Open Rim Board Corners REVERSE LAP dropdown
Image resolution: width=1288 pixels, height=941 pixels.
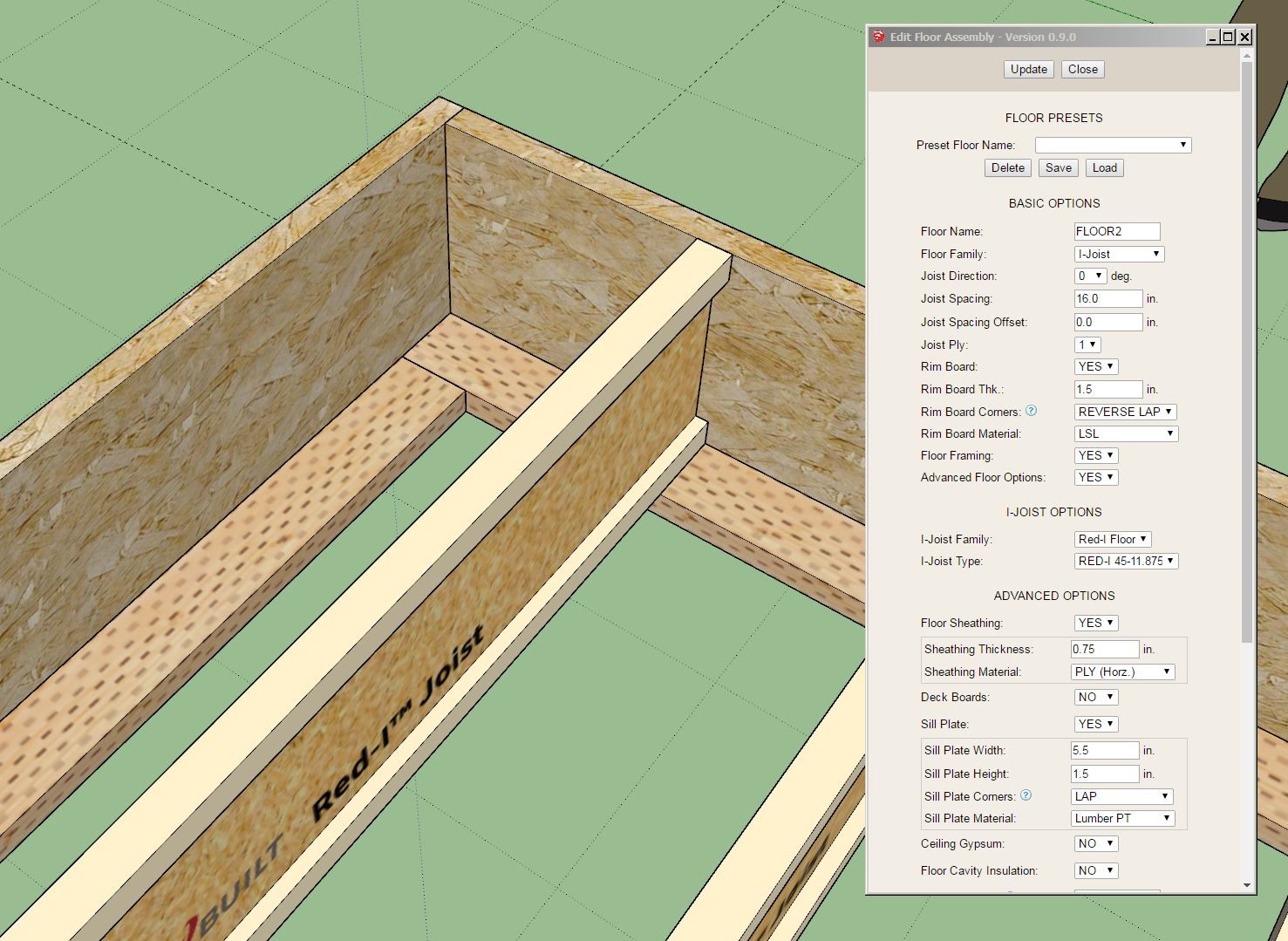(x=1126, y=412)
